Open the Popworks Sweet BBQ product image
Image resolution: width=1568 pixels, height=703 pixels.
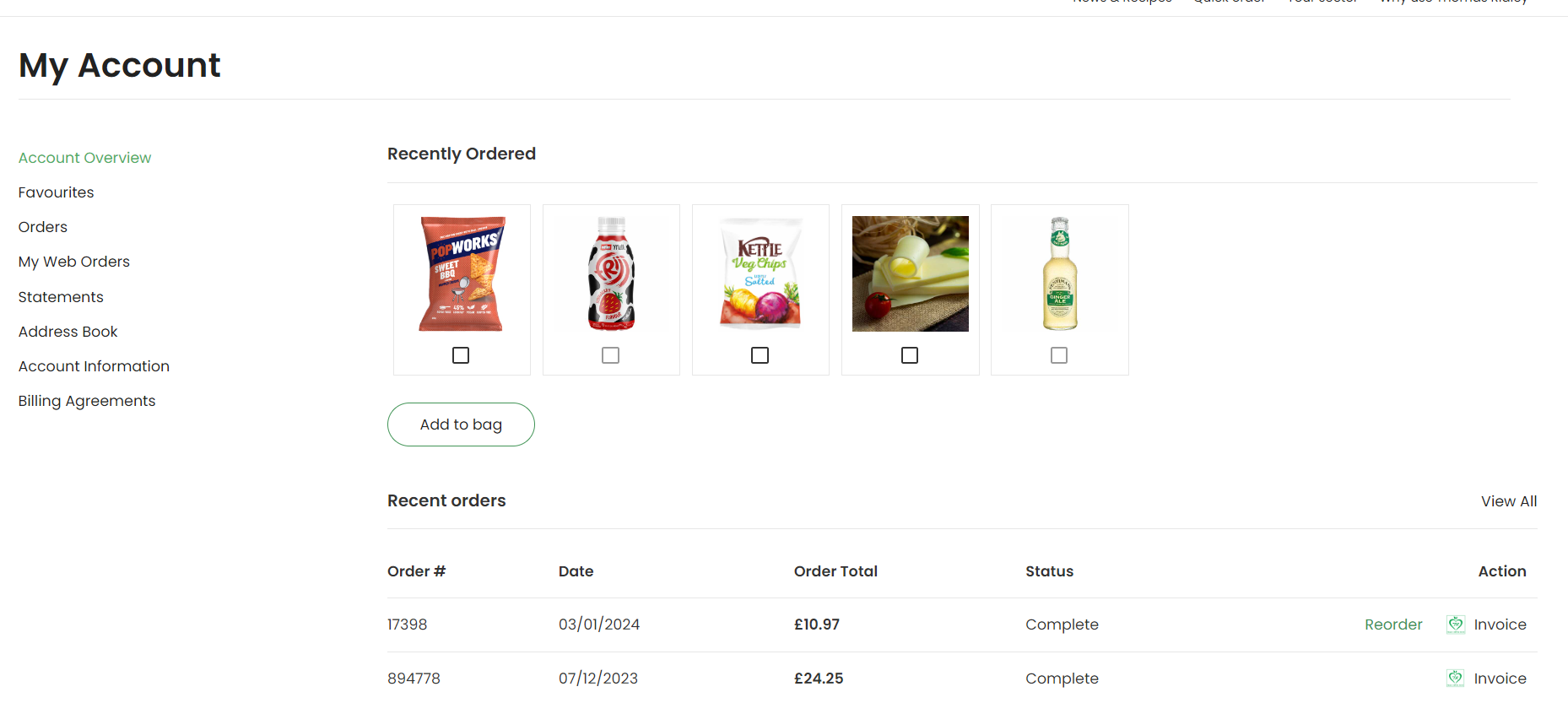click(462, 274)
